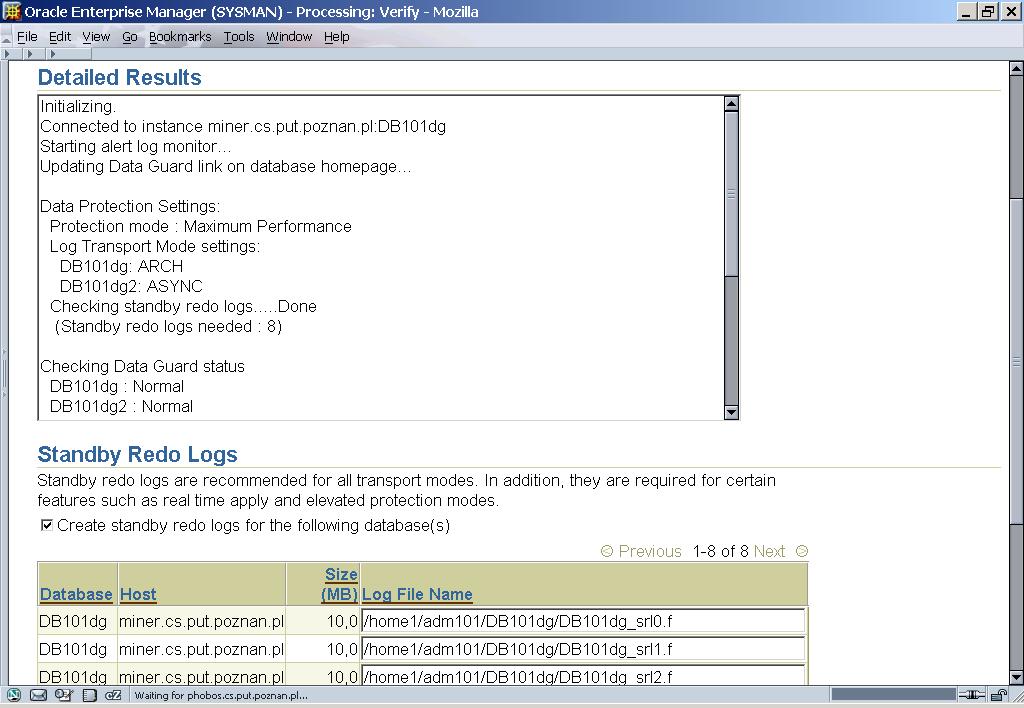Open the Address Book icon in status bar

click(x=89, y=695)
